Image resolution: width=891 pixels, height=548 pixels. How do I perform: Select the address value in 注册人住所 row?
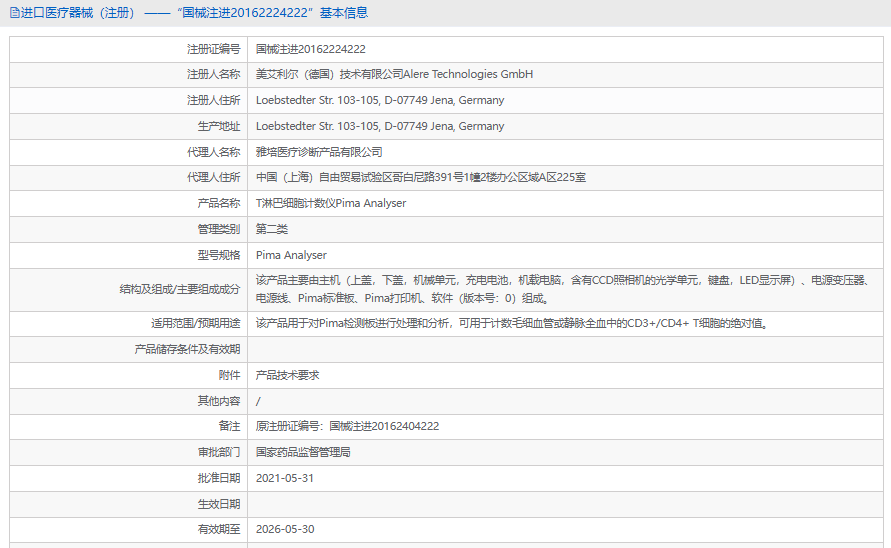[380, 101]
